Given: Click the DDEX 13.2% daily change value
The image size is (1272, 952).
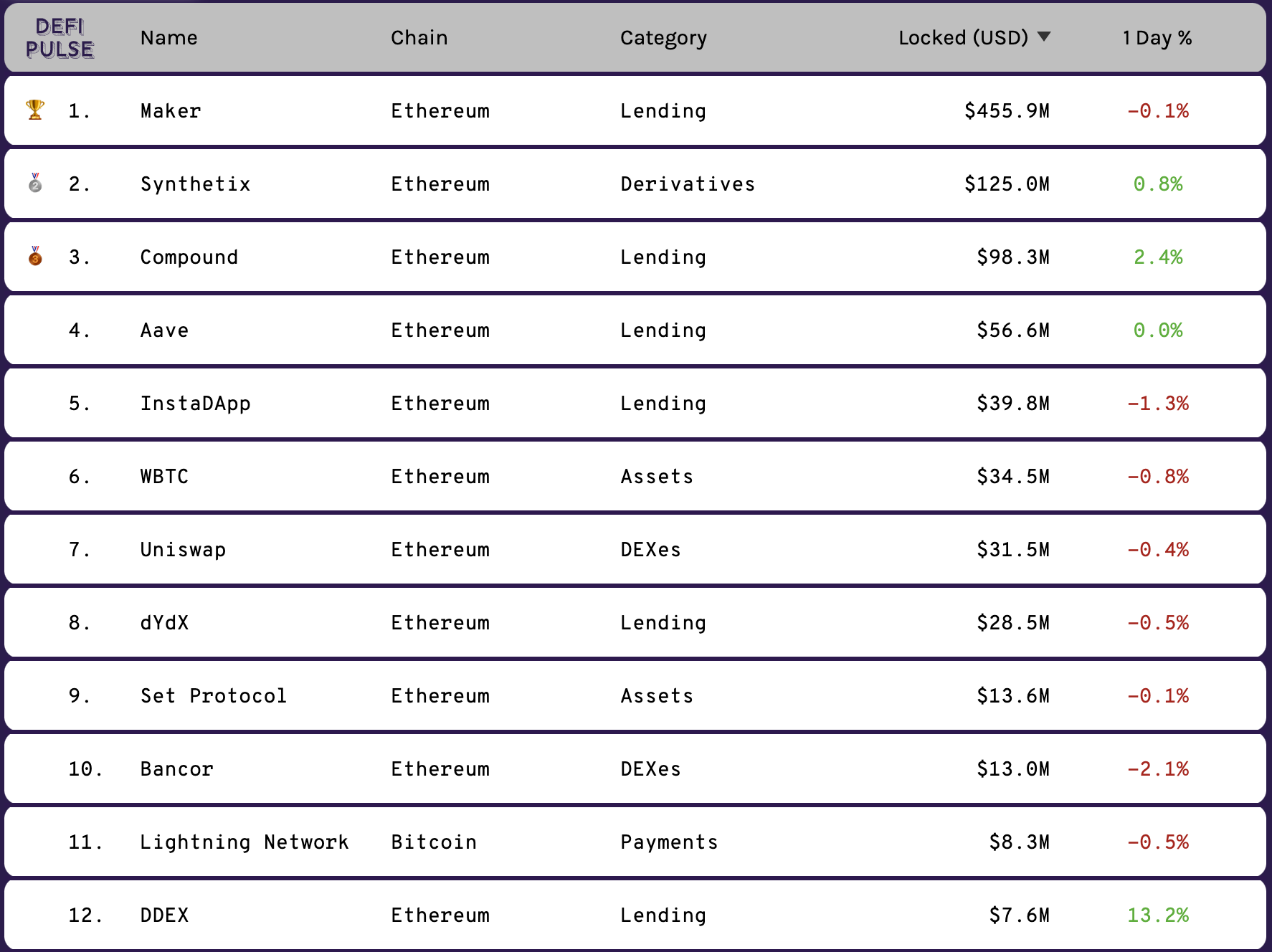Looking at the screenshot, I should click(x=1158, y=915).
